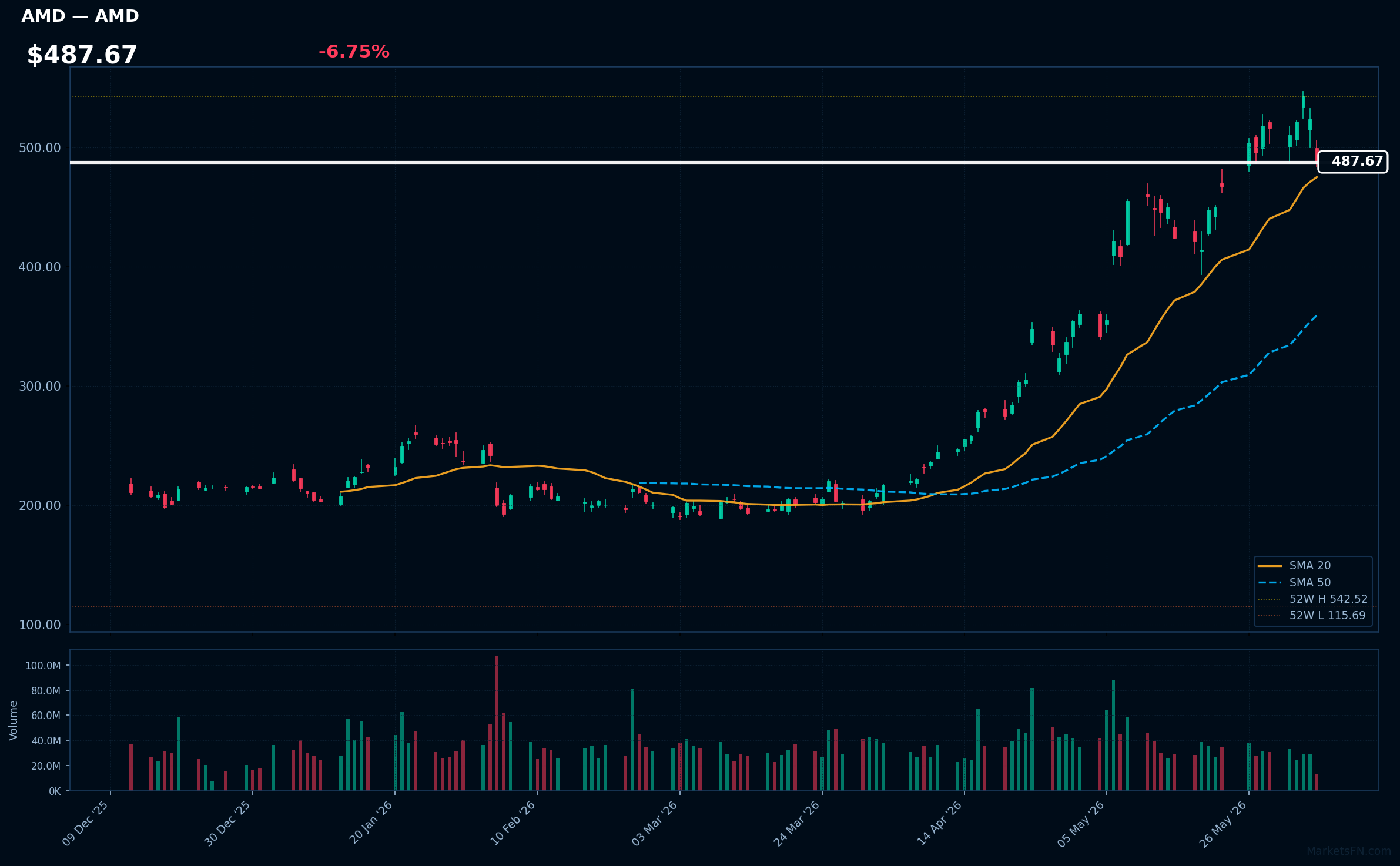Click the 14 Apr '26 date label
Screen dimensions: 1400x866
coord(940,823)
